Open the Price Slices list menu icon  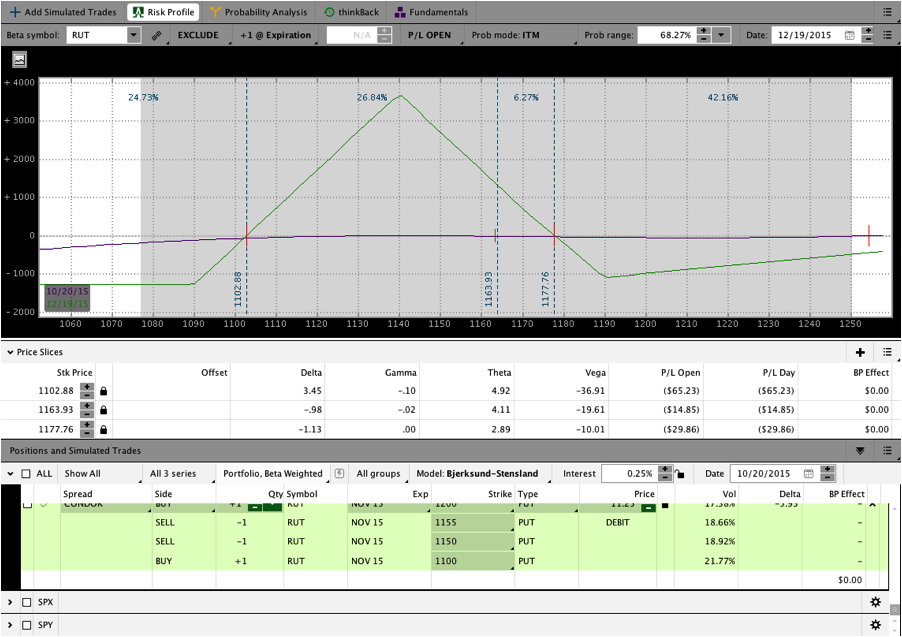pos(887,352)
